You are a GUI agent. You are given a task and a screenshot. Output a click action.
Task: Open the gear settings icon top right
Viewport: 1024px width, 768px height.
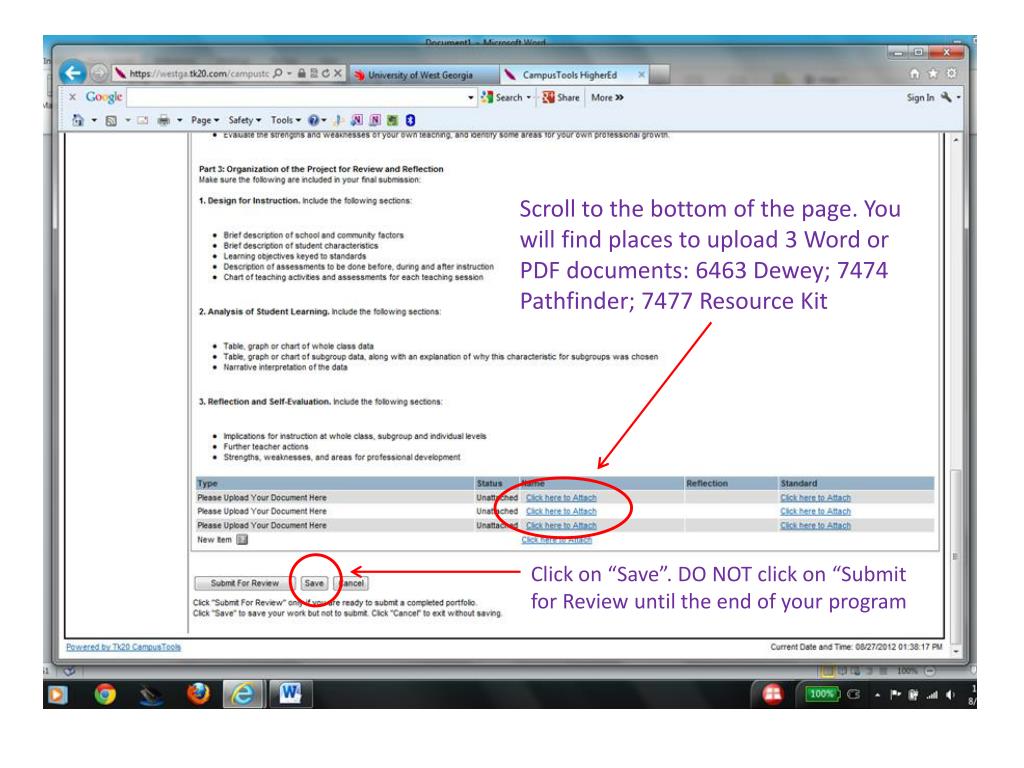pos(952,74)
